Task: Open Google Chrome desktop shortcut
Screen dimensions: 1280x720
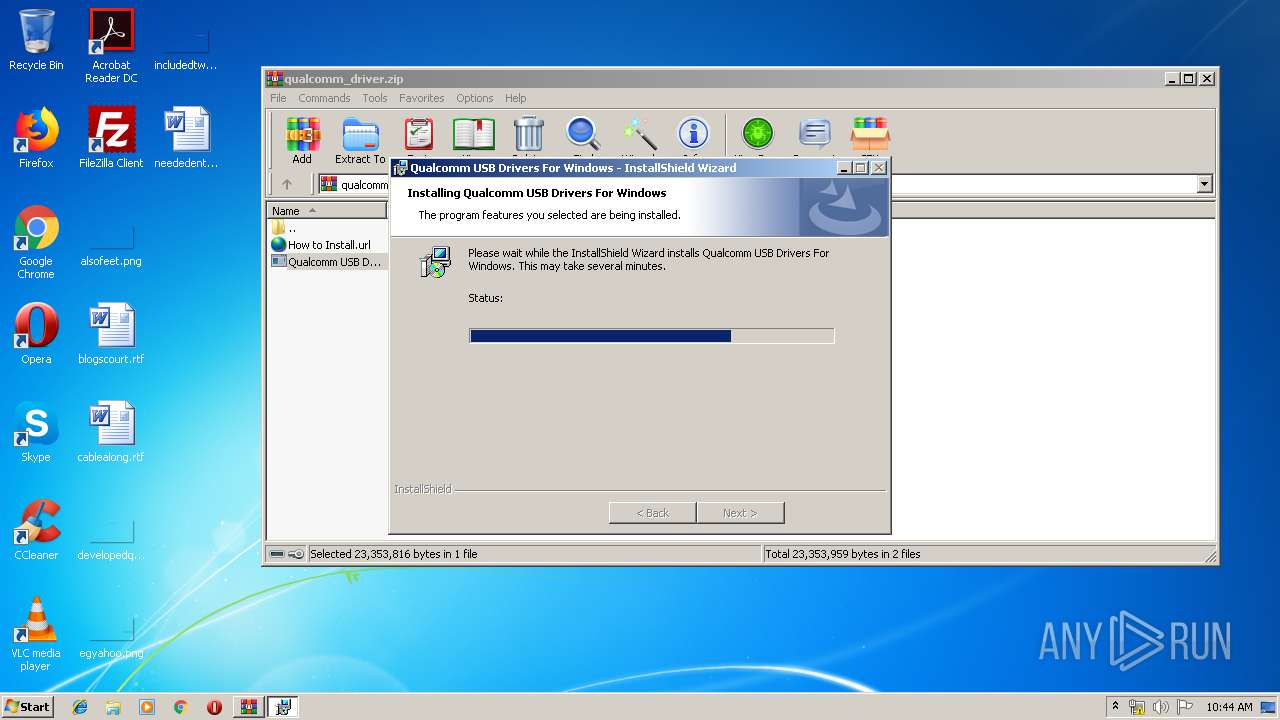Action: [x=36, y=242]
